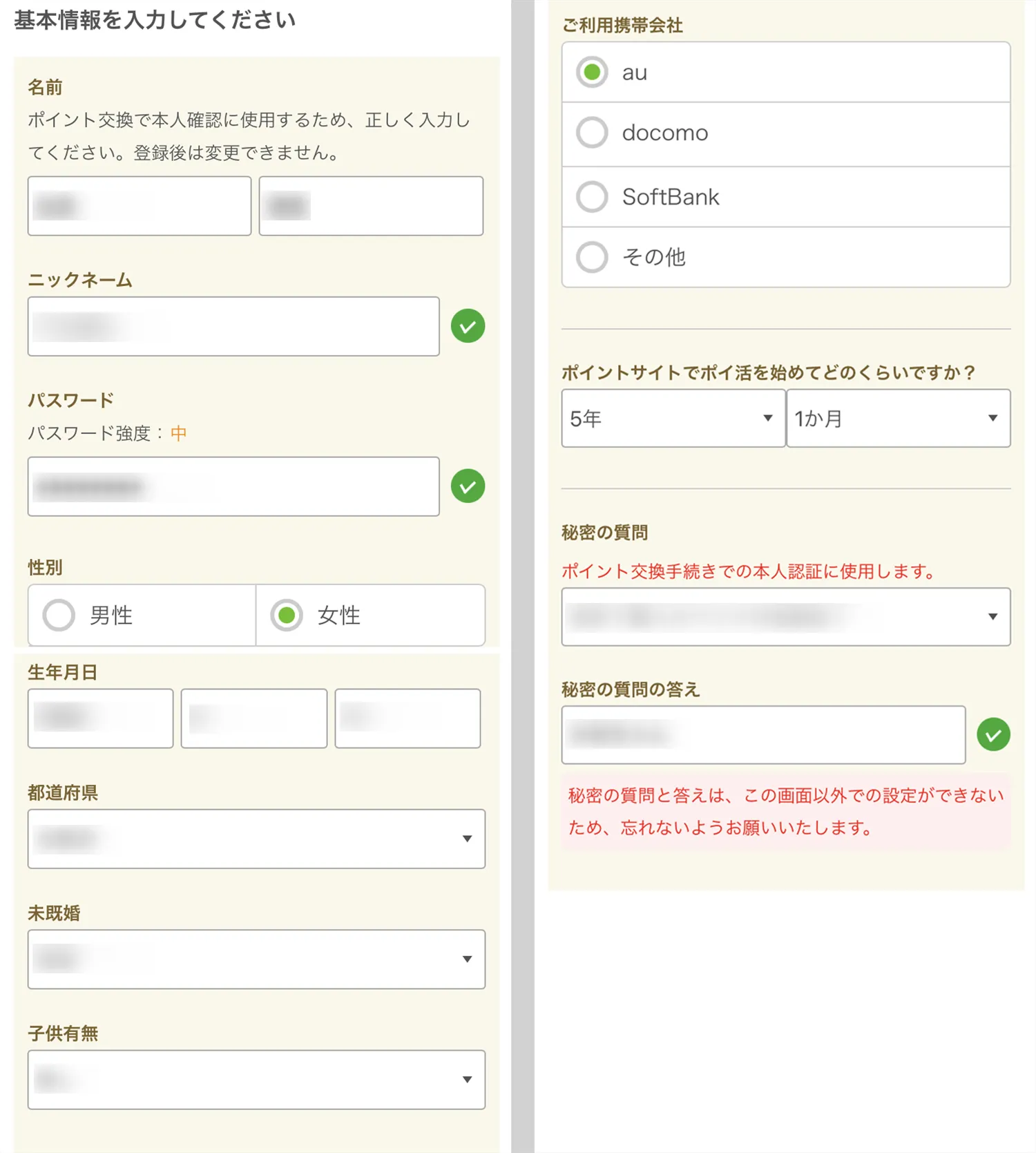Click the green checkmark beside the secret answer field
The image size is (1036, 1153).
993,734
